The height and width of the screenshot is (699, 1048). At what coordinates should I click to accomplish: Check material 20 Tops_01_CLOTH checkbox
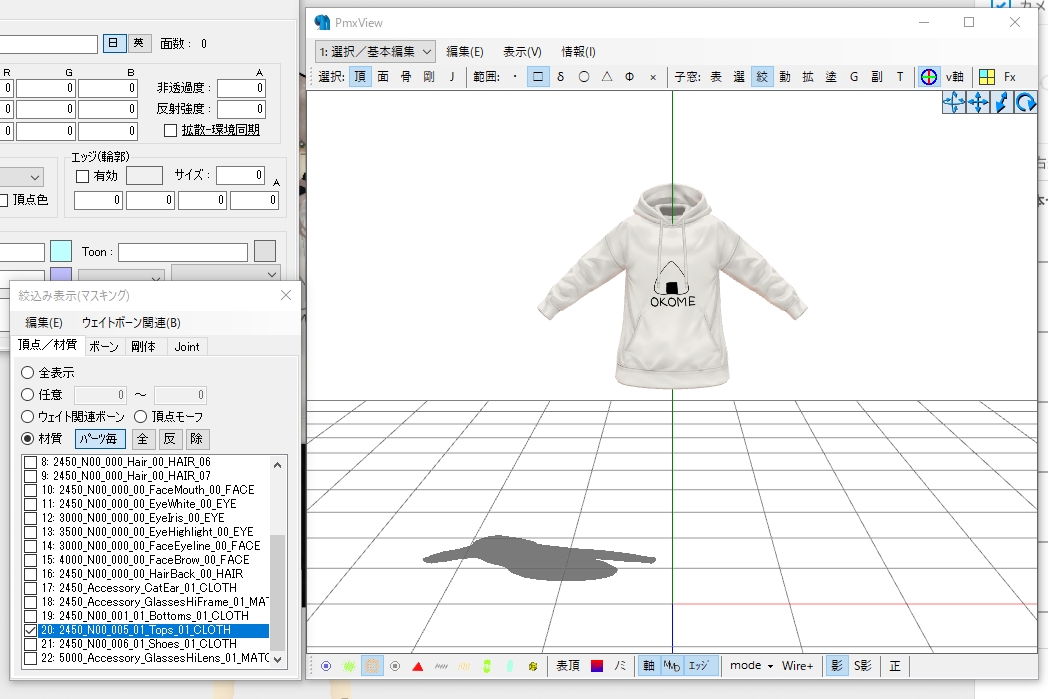coord(30,630)
